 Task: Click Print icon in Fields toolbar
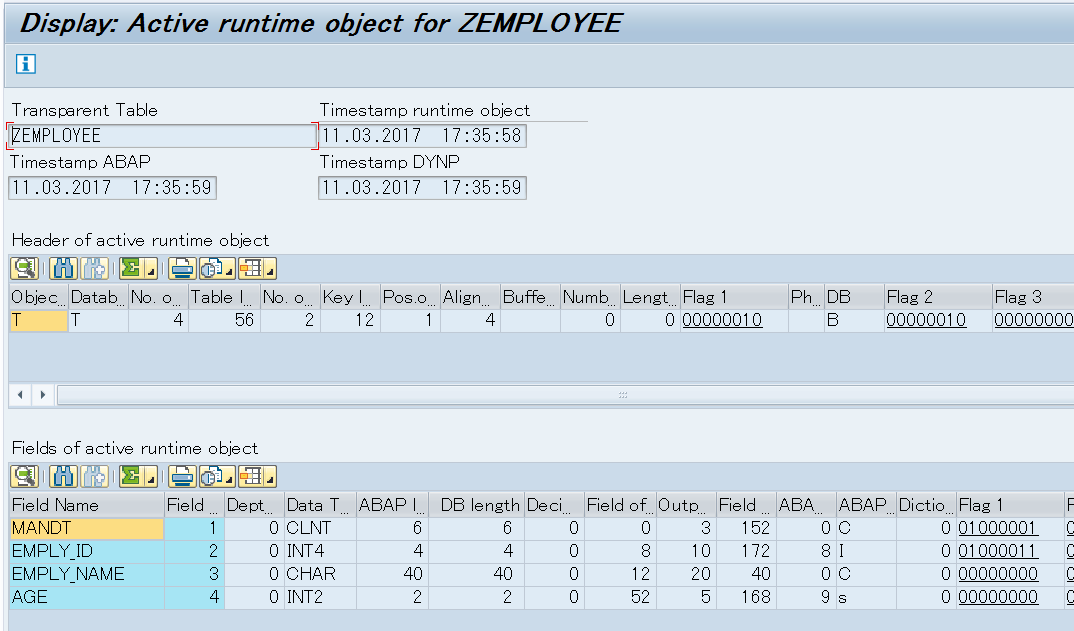[182, 476]
